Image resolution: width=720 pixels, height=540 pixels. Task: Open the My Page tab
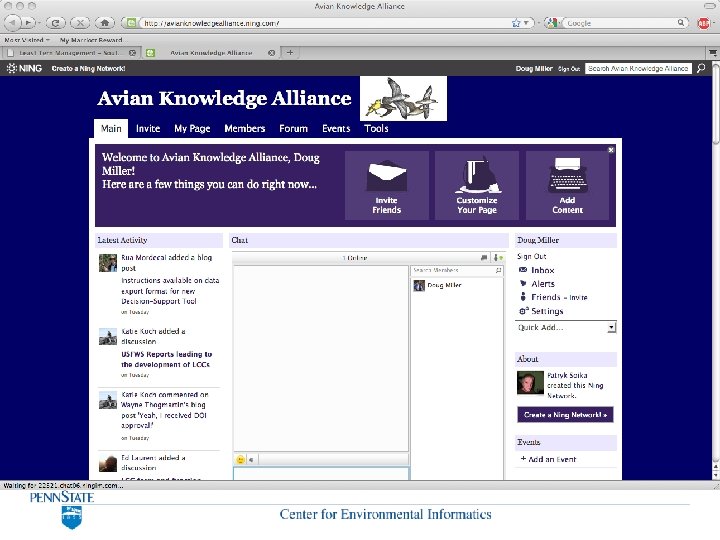point(192,129)
